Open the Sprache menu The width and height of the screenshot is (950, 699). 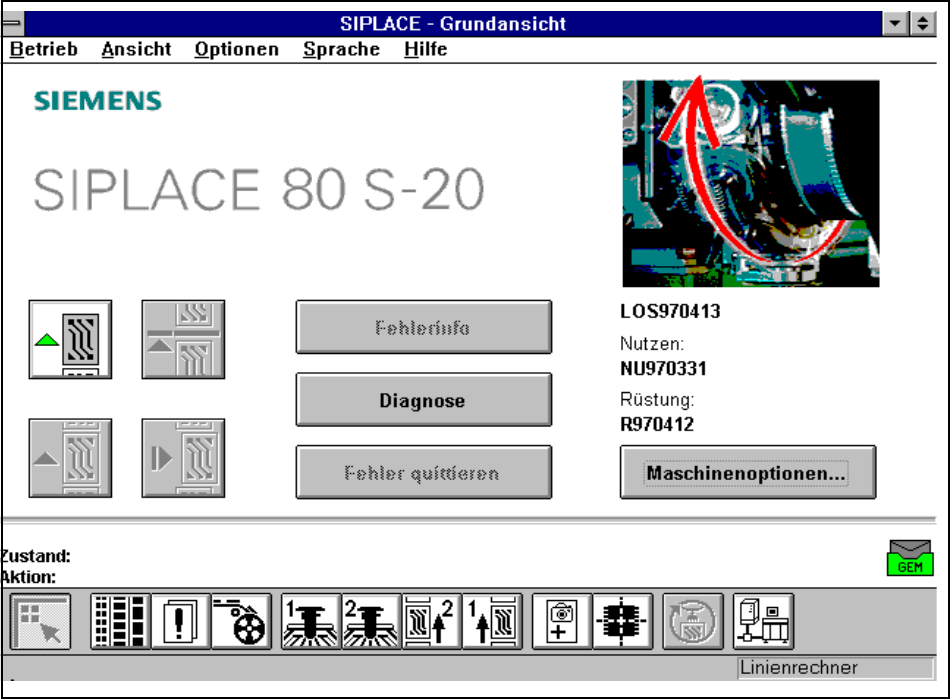coord(341,49)
